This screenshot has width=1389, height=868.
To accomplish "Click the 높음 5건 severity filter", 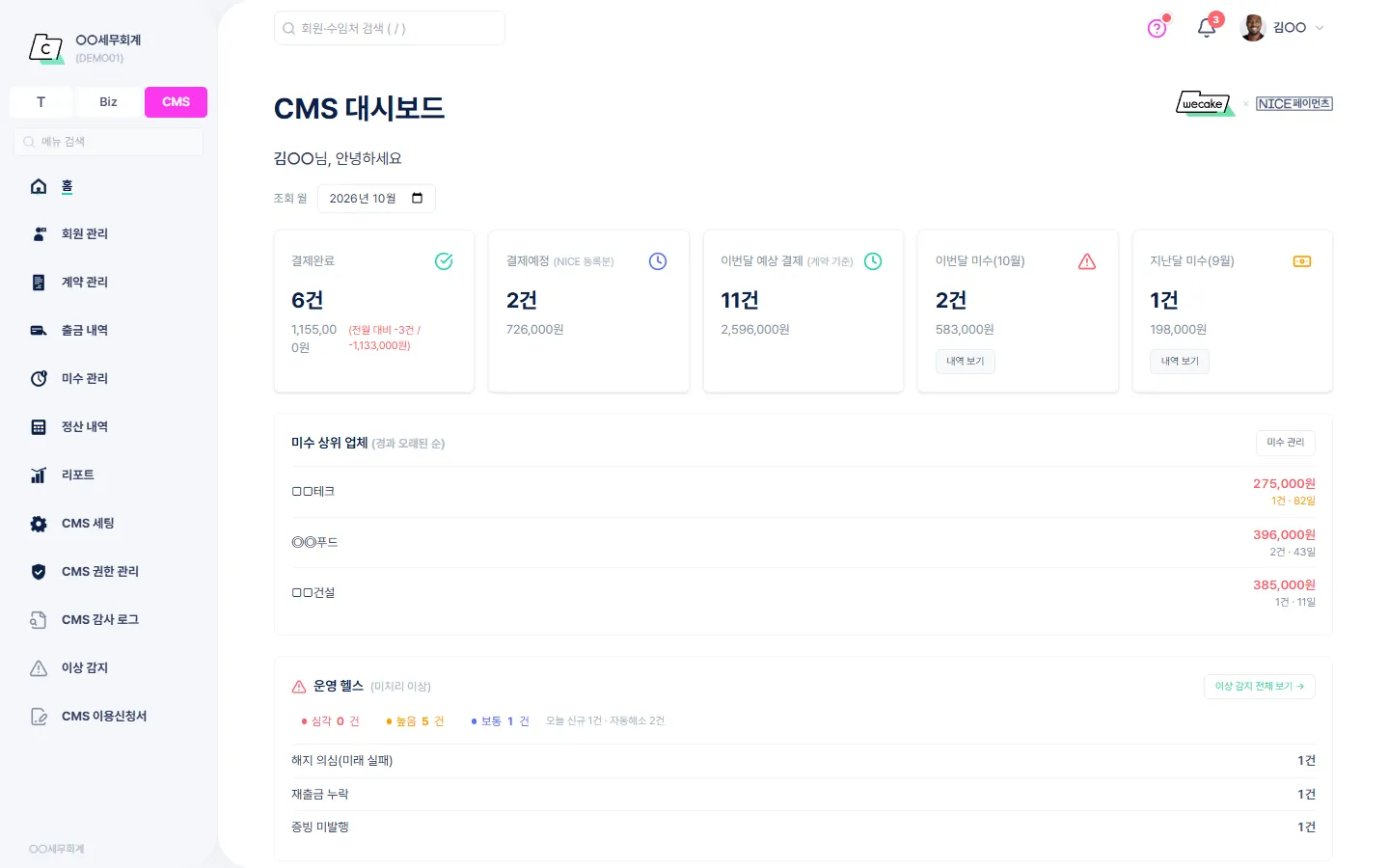I will click(415, 721).
